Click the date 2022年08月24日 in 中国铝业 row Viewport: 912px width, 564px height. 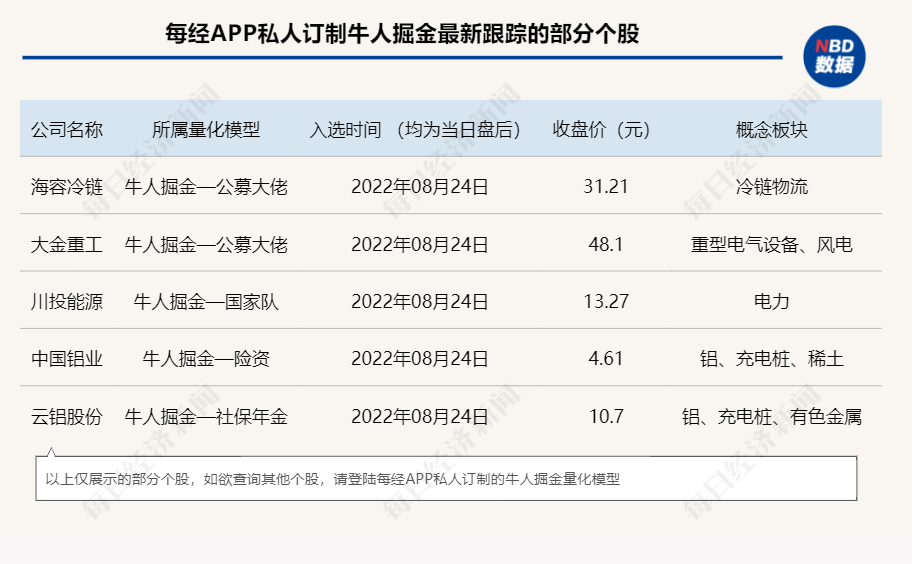(419, 359)
